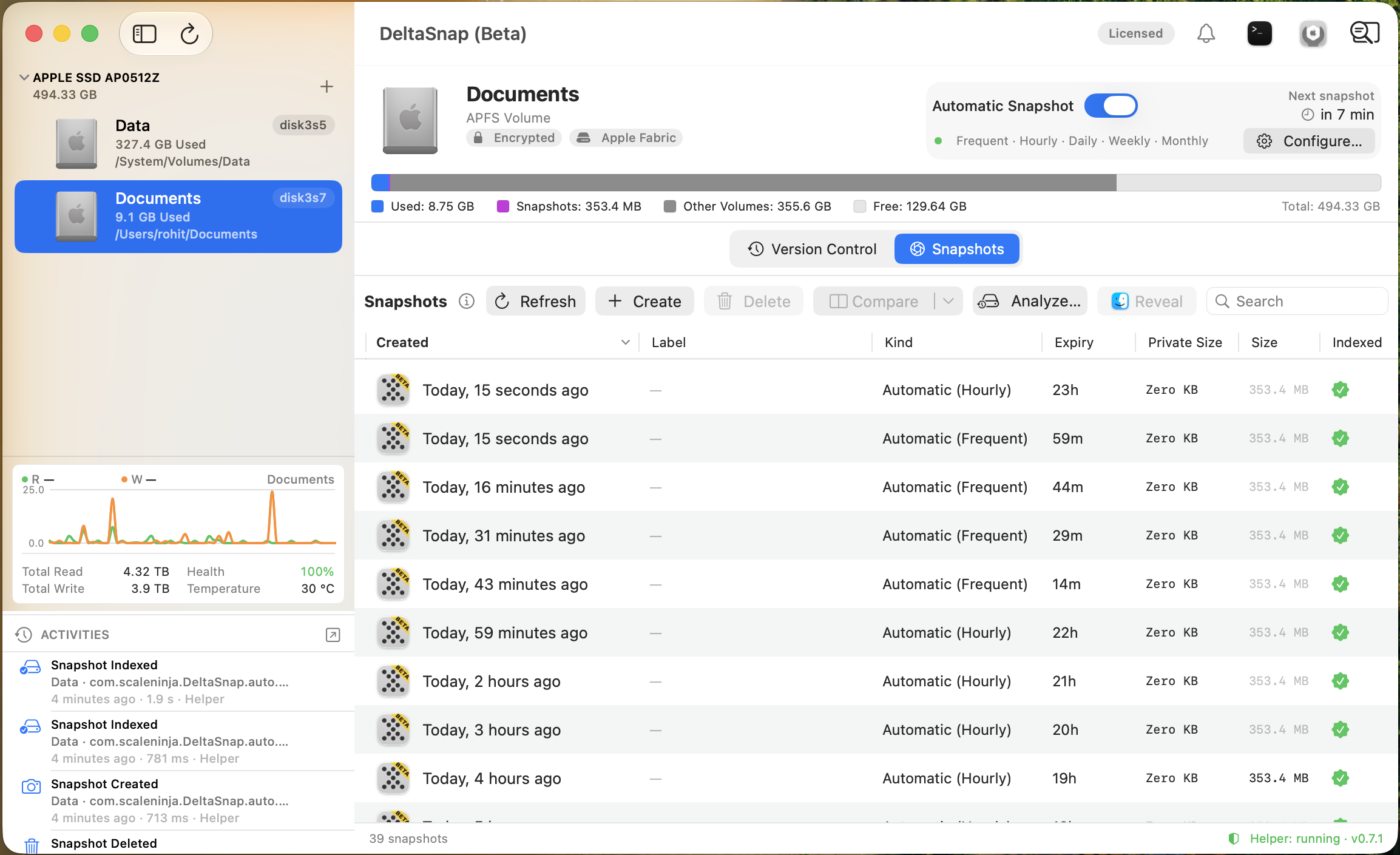The height and width of the screenshot is (855, 1400).
Task: Click the Refresh button
Action: [536, 301]
